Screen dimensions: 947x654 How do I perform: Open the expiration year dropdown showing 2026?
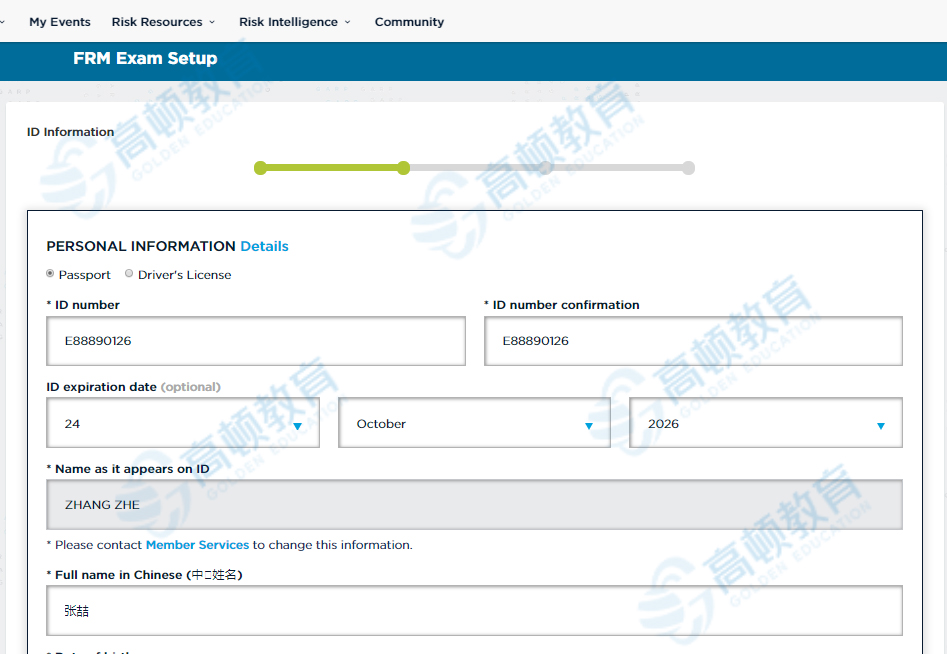coord(766,423)
